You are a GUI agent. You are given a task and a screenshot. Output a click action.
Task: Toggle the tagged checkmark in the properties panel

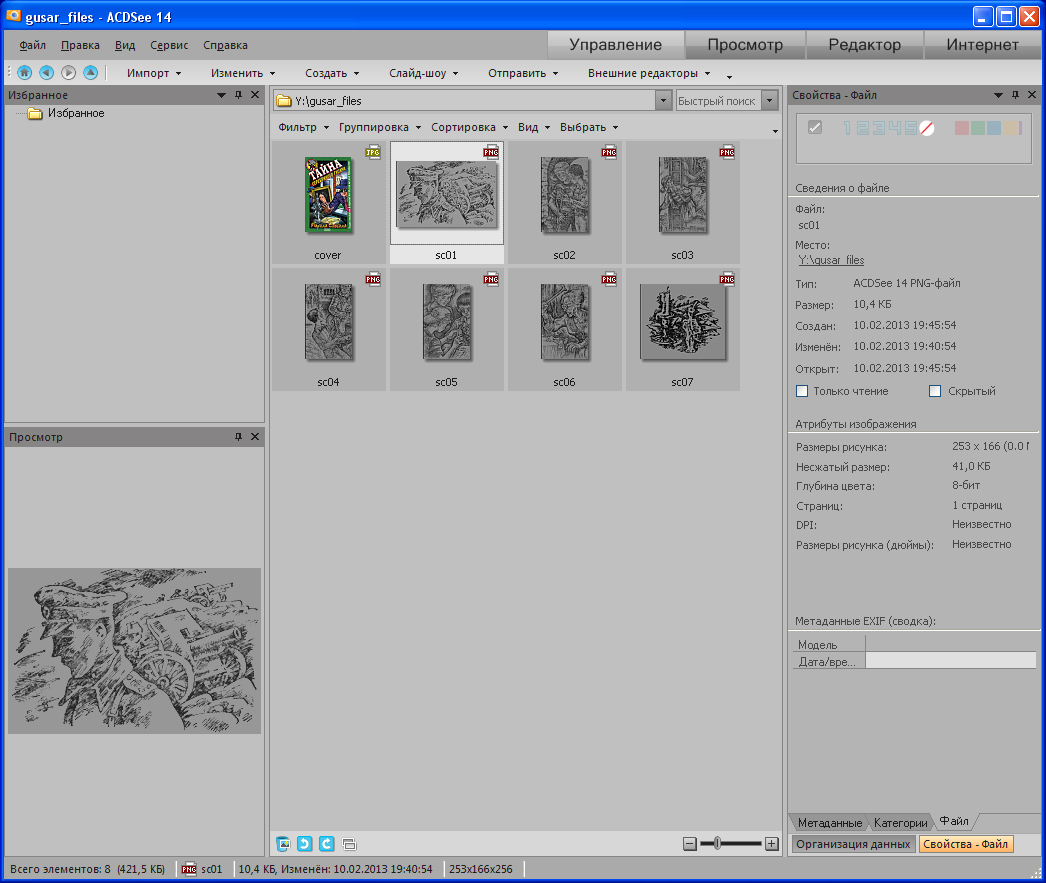tap(814, 128)
